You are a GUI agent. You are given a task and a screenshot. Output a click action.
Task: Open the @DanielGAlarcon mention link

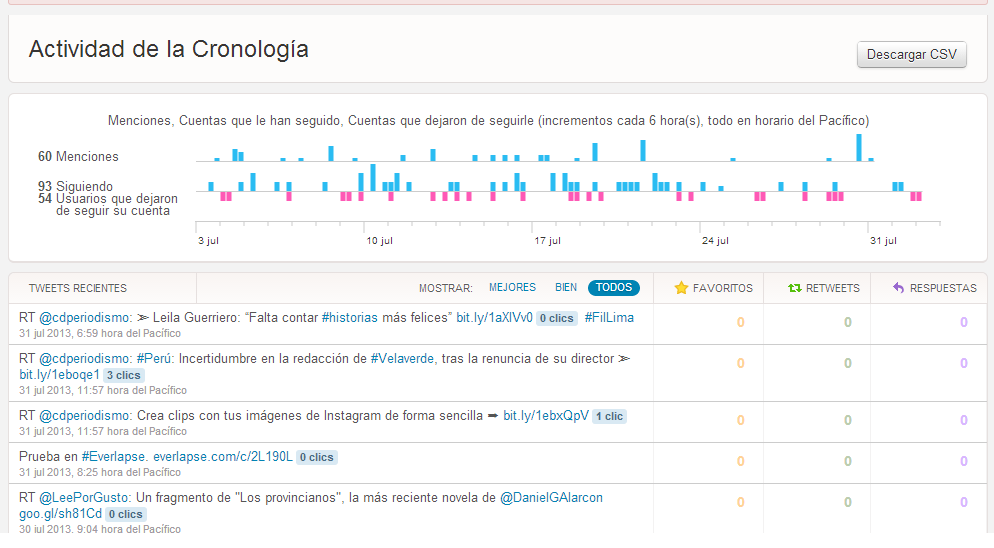coord(551,497)
